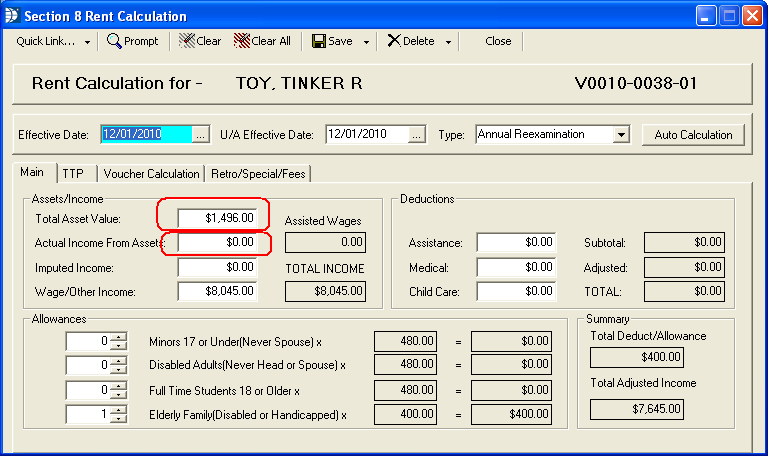Click the Total Adjusted Income $7,645.00 box
This screenshot has width=768, height=456.
coord(637,409)
